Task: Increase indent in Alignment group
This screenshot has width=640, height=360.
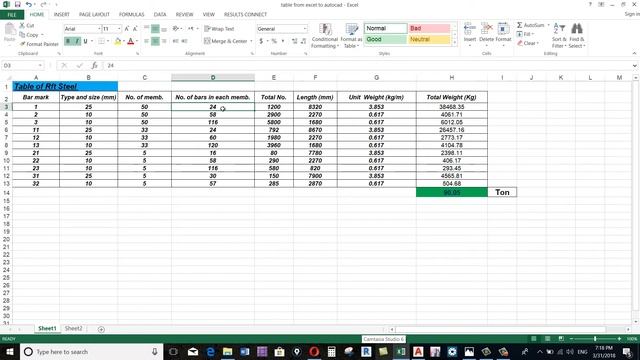Action: (x=184, y=41)
